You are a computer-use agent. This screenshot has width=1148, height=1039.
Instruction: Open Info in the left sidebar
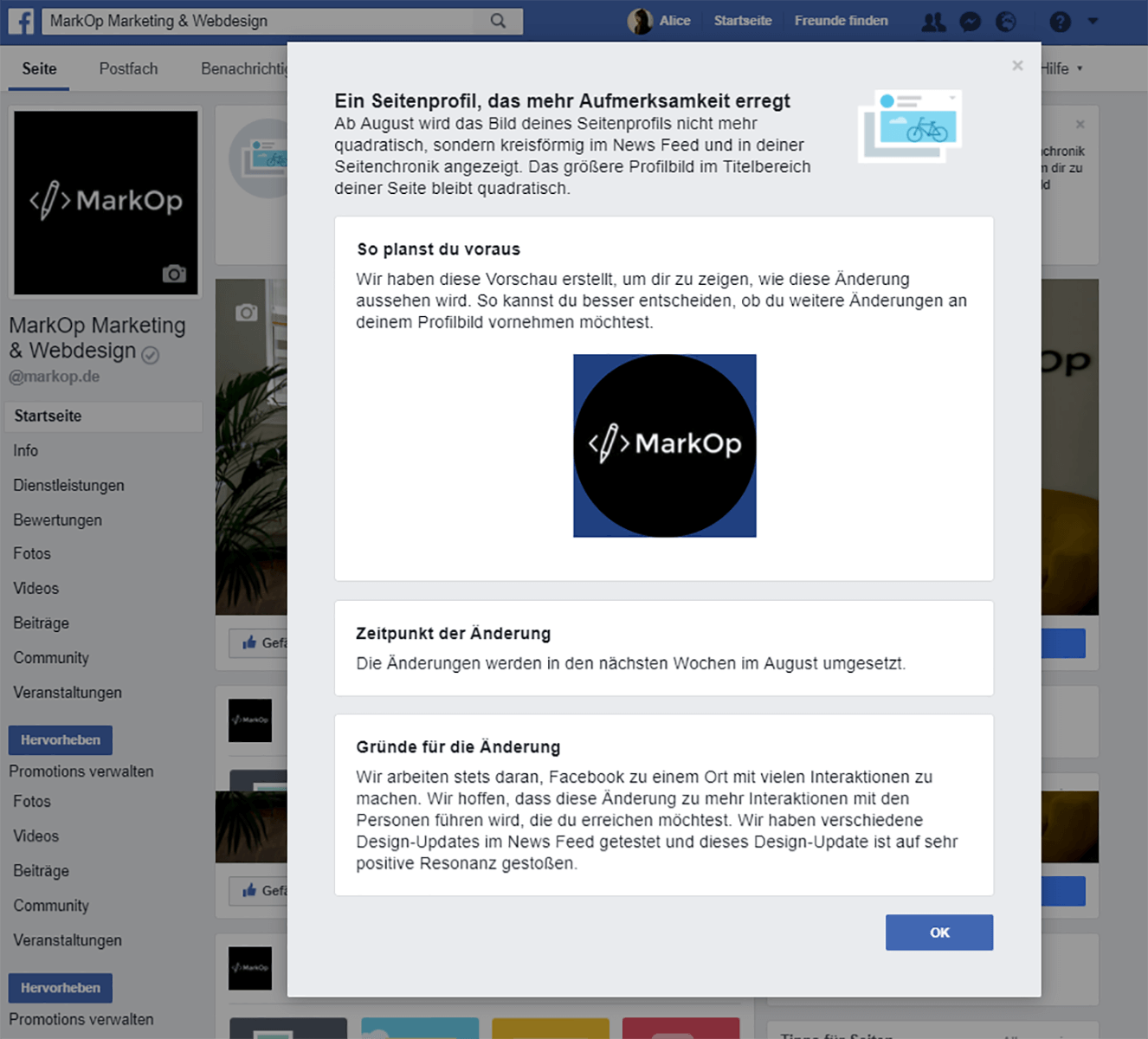26,450
